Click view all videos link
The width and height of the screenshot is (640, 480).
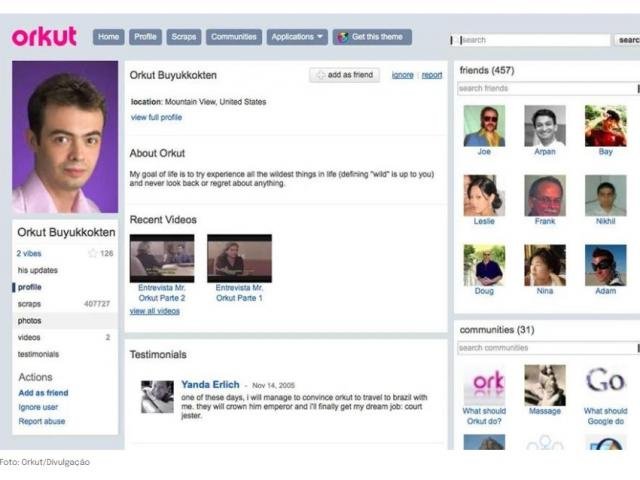(155, 311)
